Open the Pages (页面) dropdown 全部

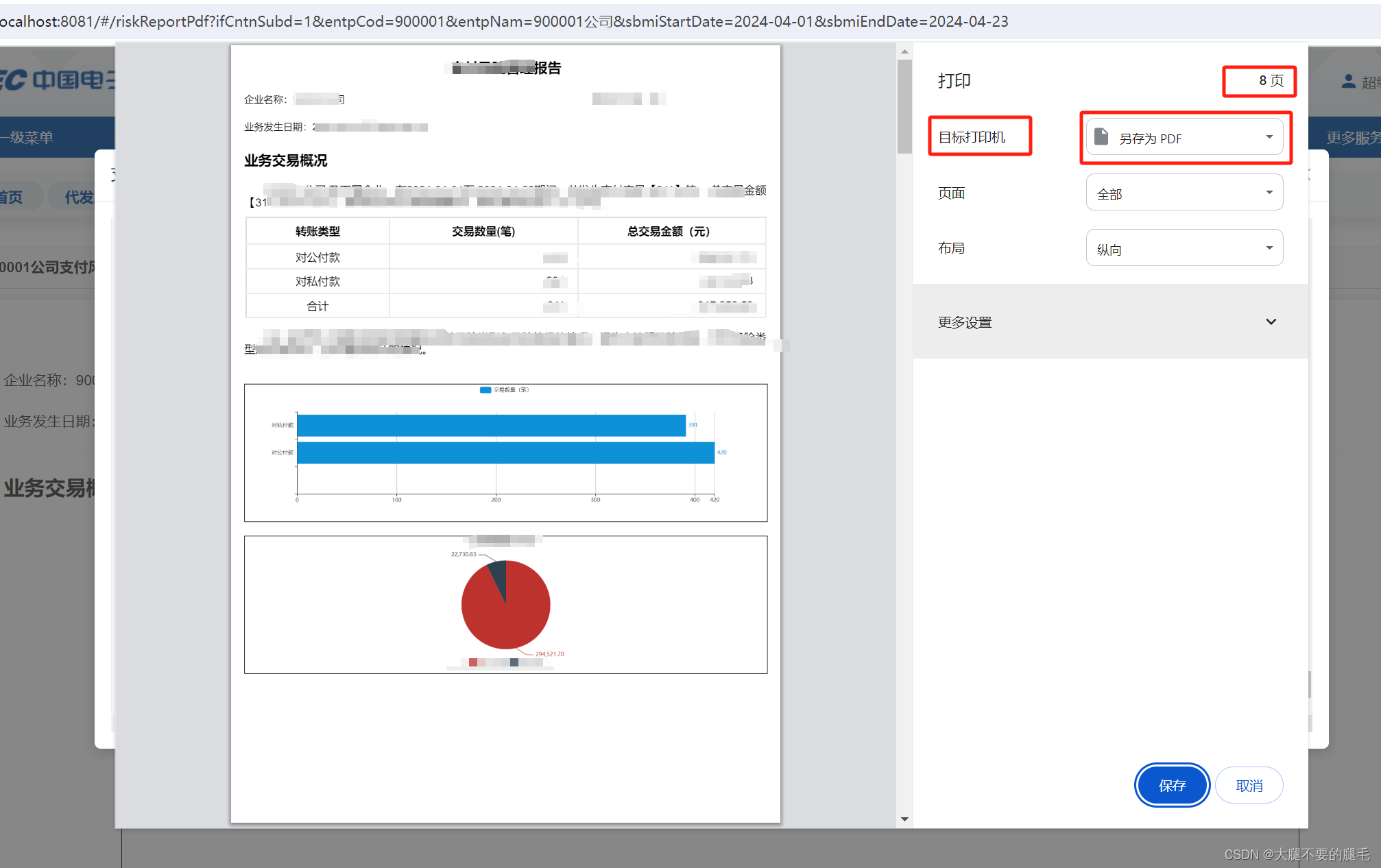click(x=1184, y=192)
